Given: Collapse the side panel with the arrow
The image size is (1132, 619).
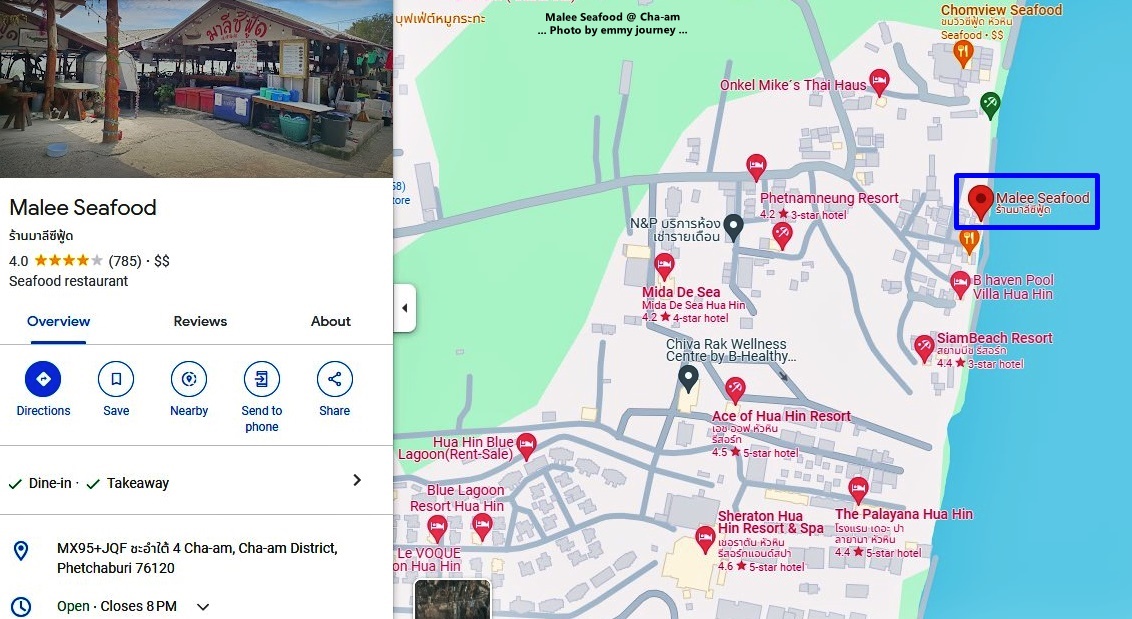Looking at the screenshot, I should point(404,308).
